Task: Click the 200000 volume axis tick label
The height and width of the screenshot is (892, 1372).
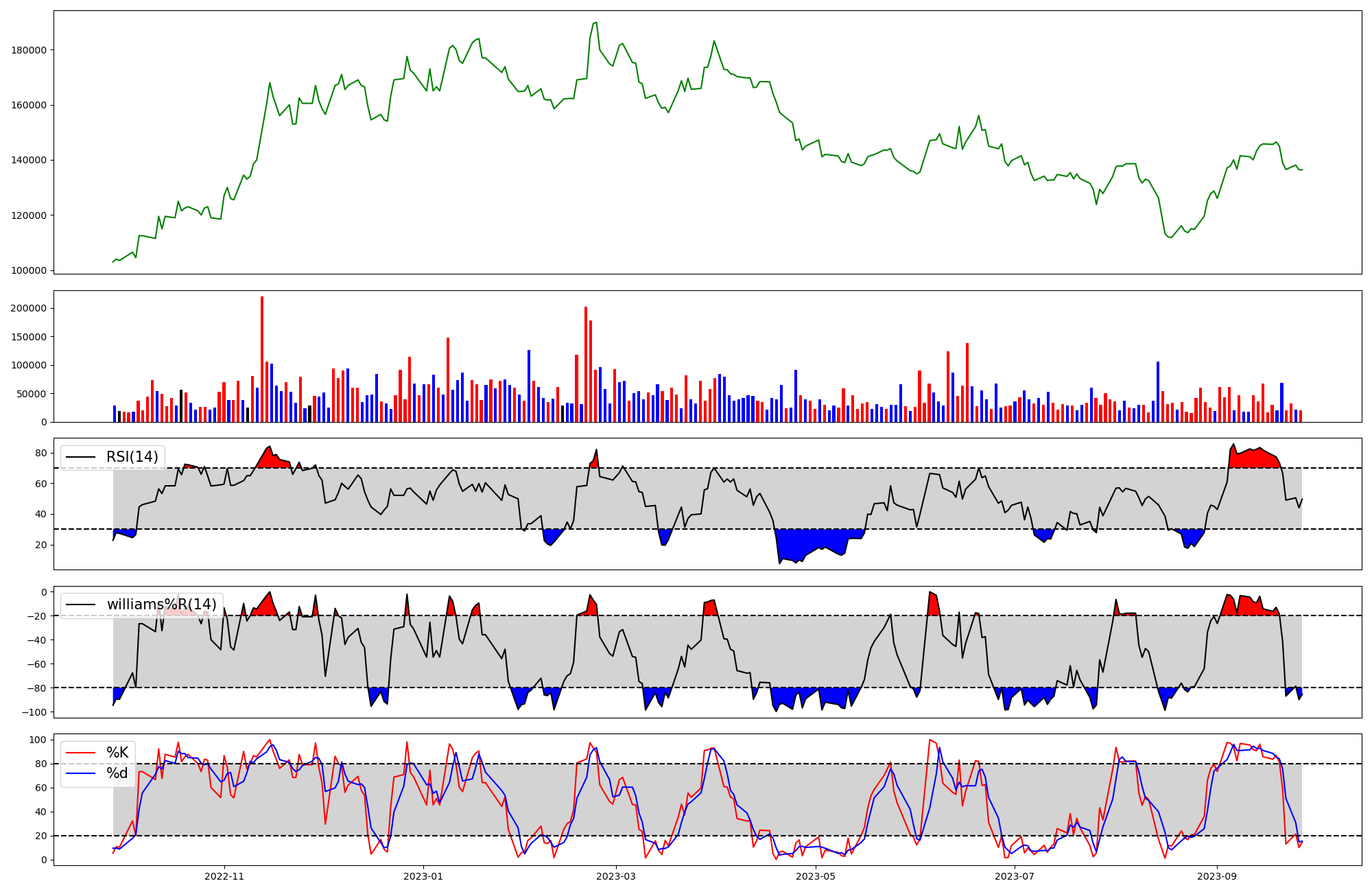Action: (29, 309)
